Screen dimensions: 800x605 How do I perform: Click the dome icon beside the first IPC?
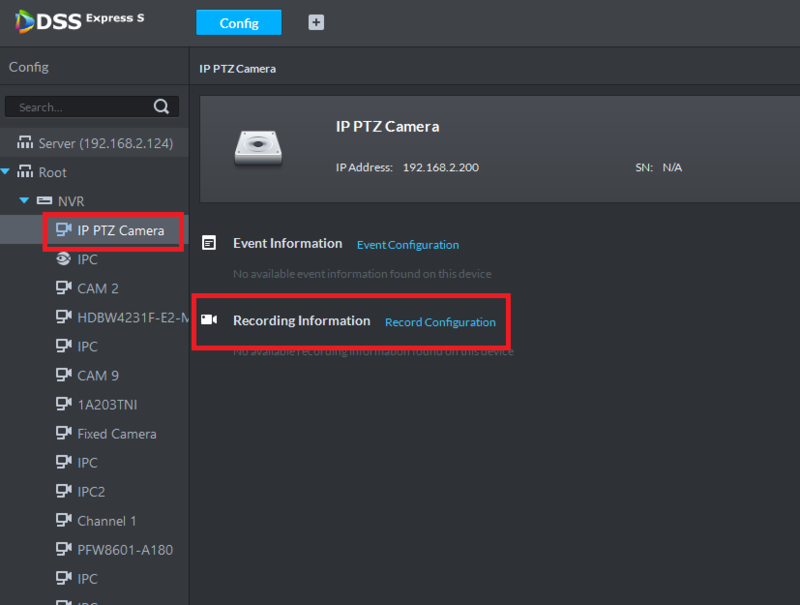[x=63, y=259]
